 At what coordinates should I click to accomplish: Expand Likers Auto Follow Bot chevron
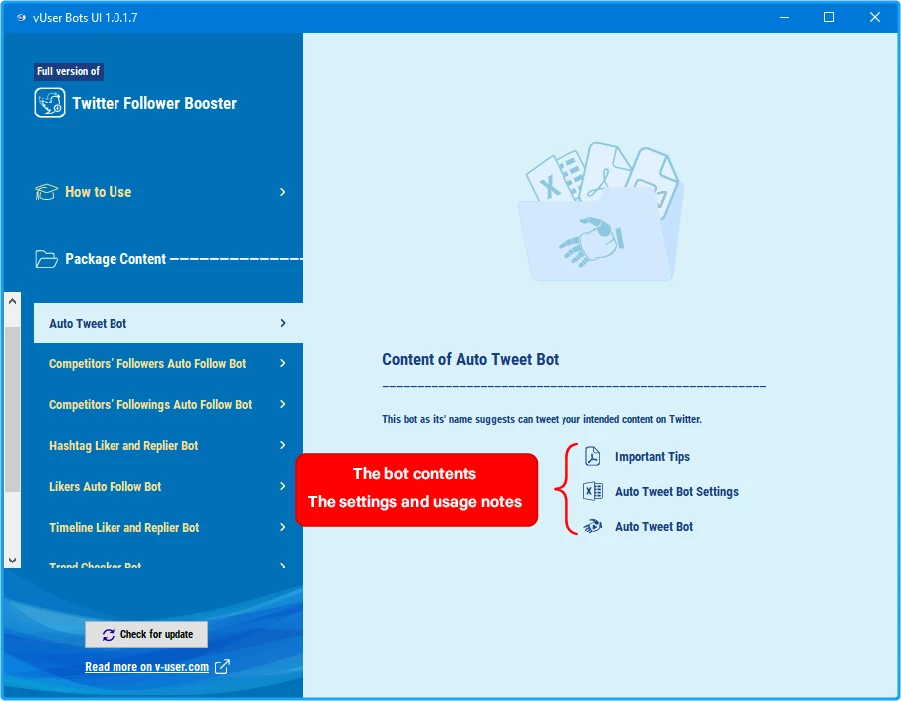coord(282,486)
